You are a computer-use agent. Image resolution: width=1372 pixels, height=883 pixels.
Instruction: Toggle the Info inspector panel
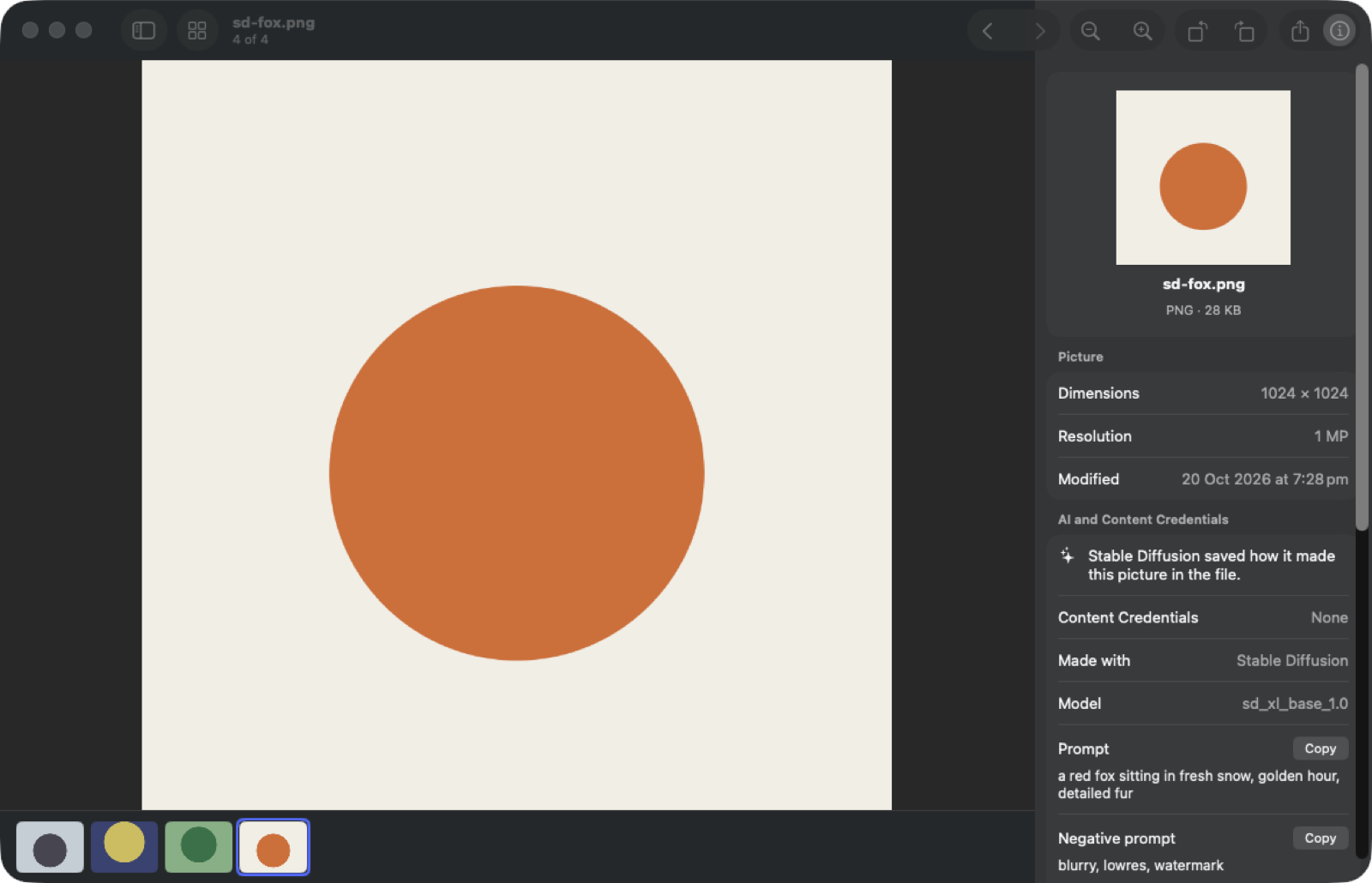tap(1339, 31)
